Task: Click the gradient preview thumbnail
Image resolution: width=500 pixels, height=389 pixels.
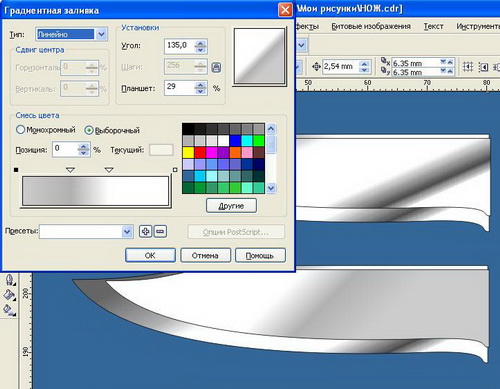Action: [x=259, y=56]
